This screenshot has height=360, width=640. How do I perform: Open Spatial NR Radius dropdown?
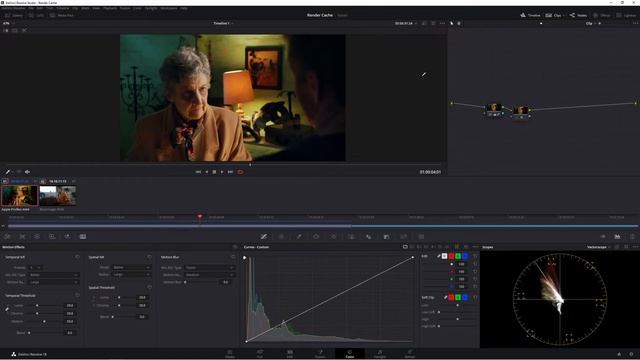131,275
